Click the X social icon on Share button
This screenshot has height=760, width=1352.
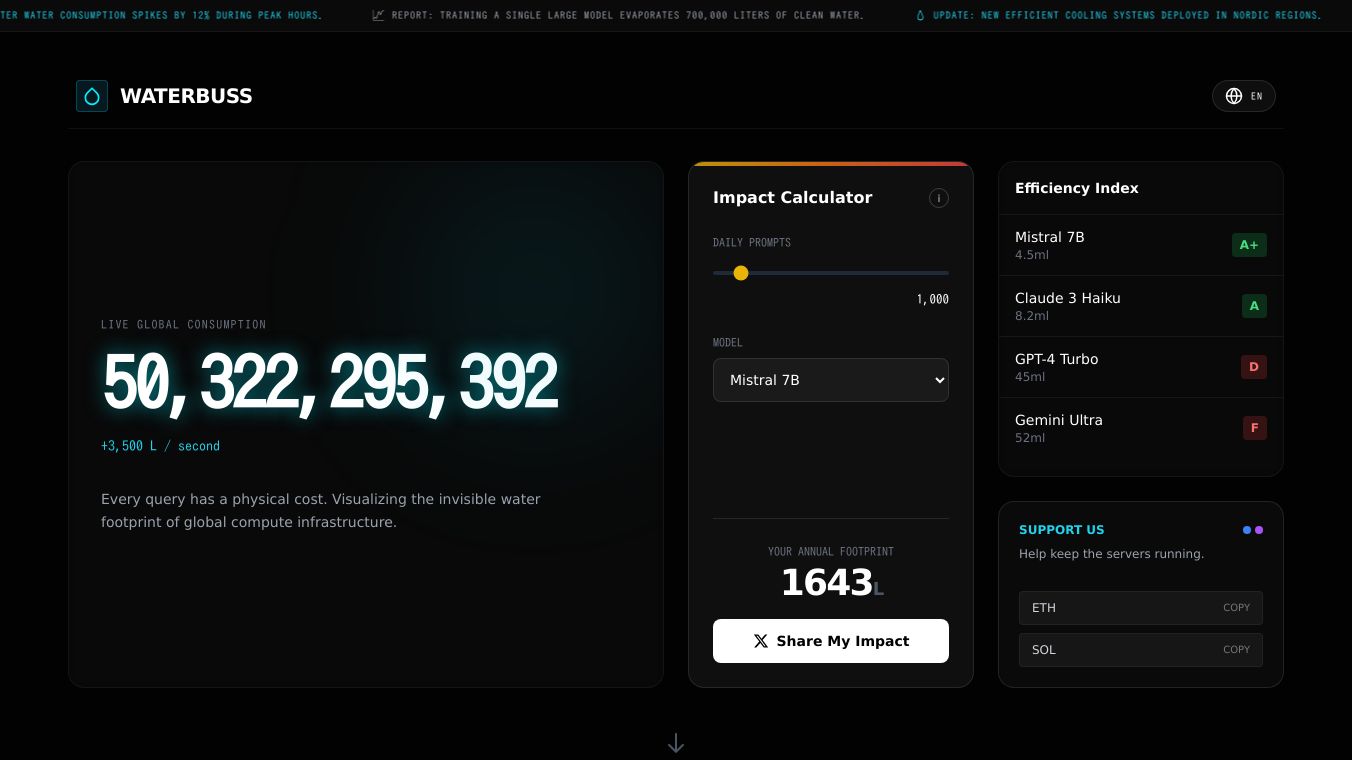pos(761,641)
